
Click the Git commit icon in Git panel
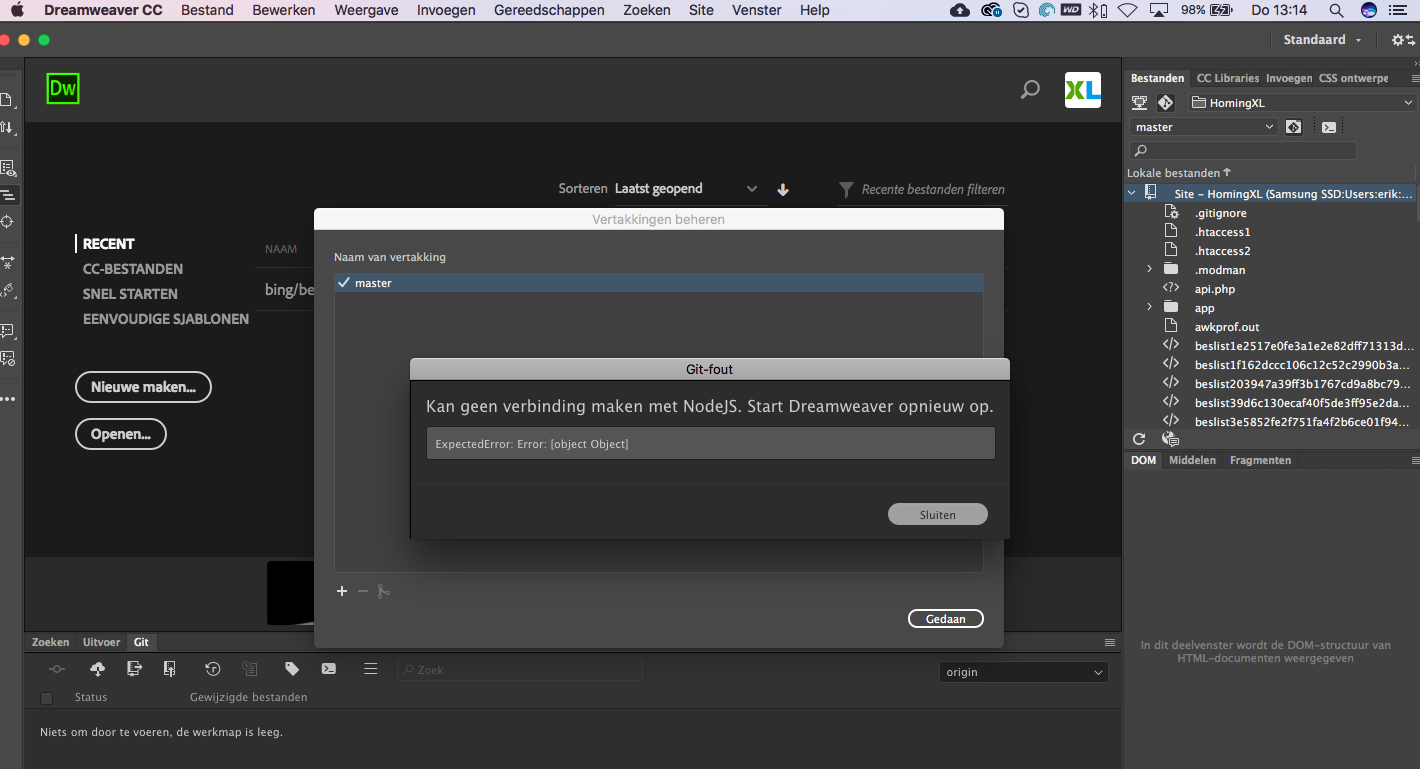point(57,669)
